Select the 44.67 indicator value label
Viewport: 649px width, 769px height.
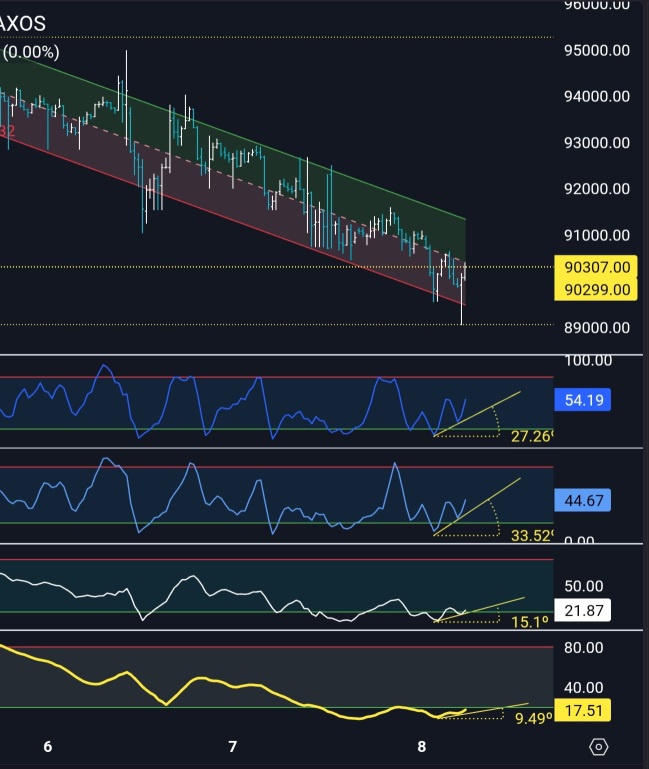point(582,500)
